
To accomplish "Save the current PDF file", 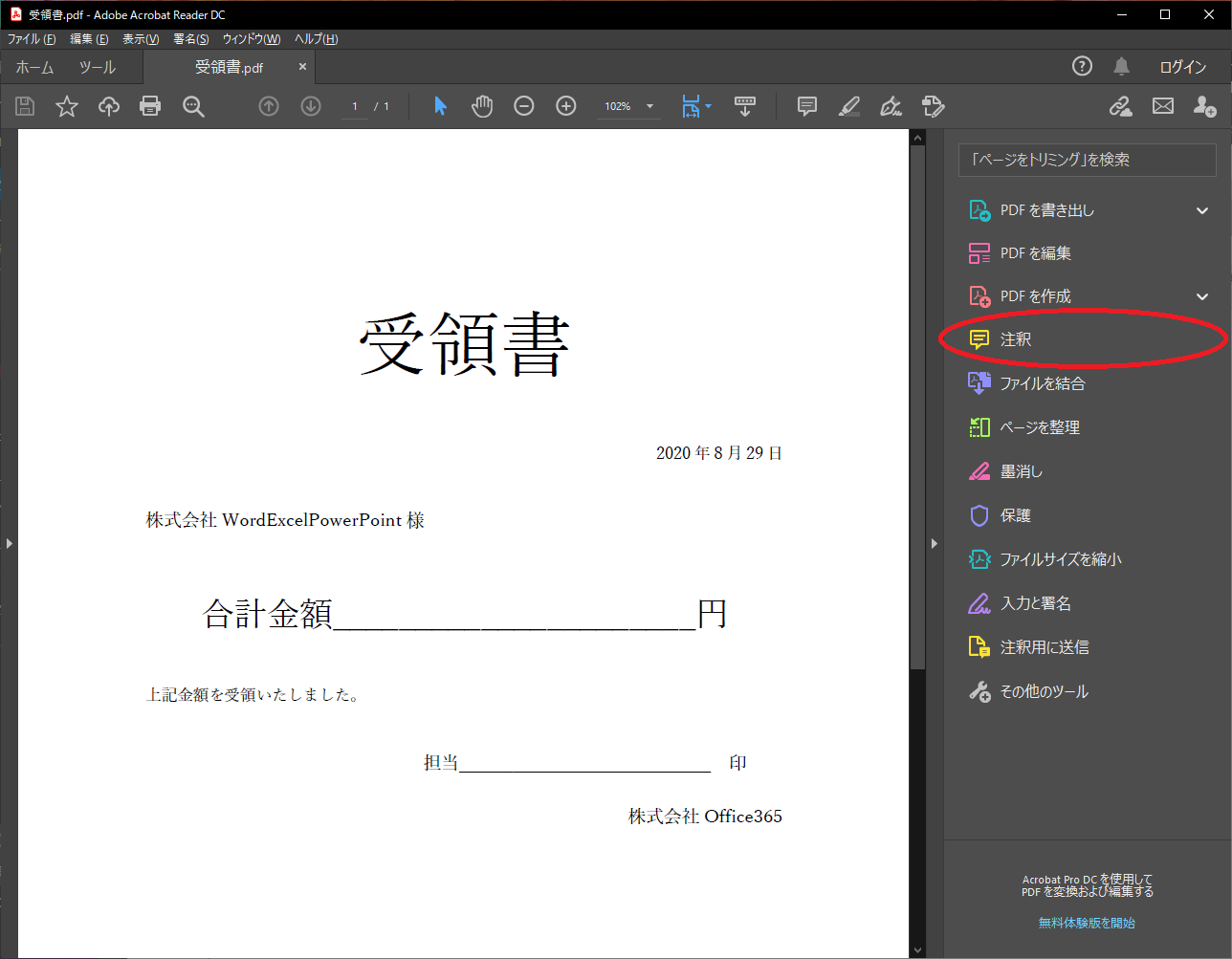I will (x=25, y=106).
